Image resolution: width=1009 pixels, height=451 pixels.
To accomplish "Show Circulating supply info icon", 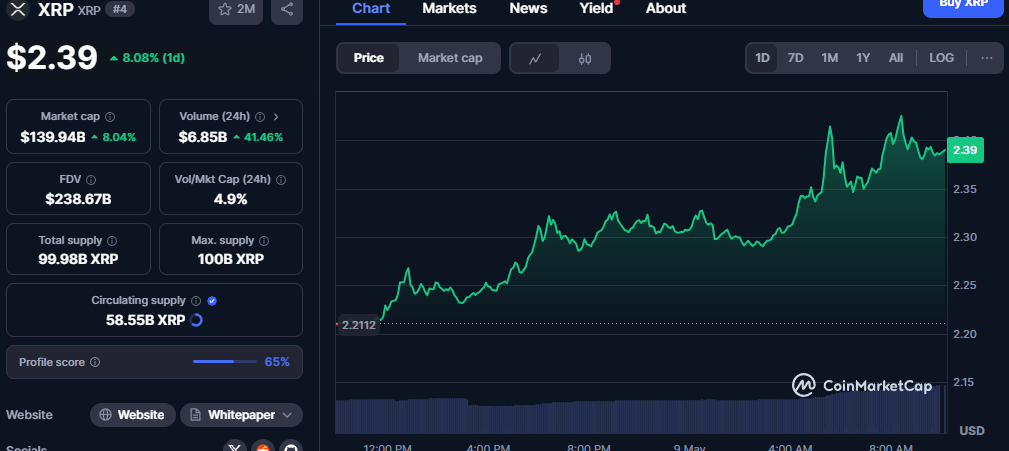I will (196, 300).
